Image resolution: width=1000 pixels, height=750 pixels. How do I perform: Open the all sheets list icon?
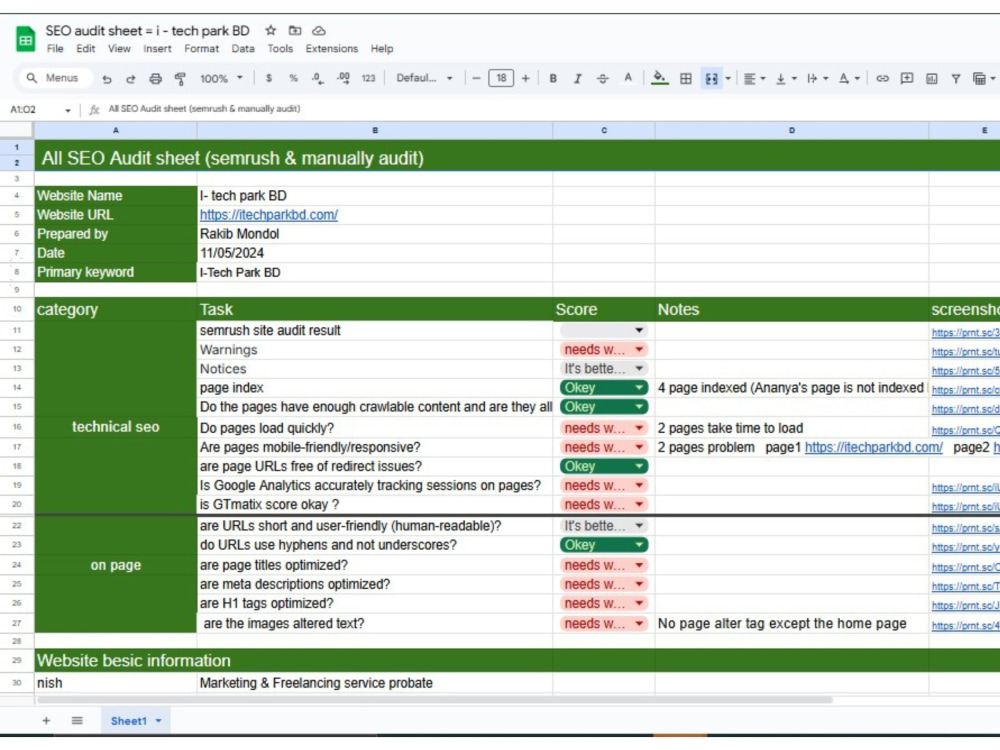[x=77, y=721]
